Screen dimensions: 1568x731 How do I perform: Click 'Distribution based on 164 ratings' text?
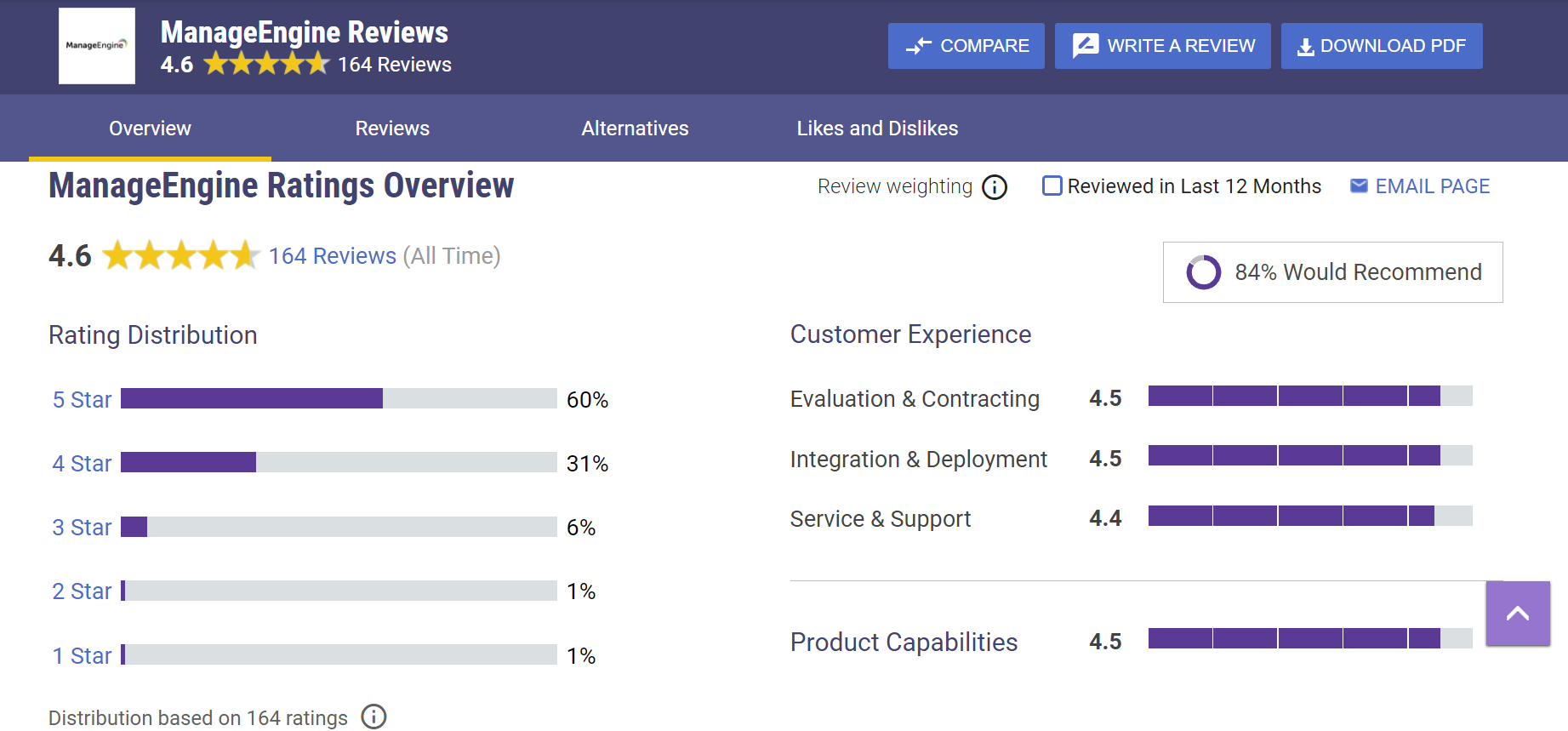click(198, 718)
